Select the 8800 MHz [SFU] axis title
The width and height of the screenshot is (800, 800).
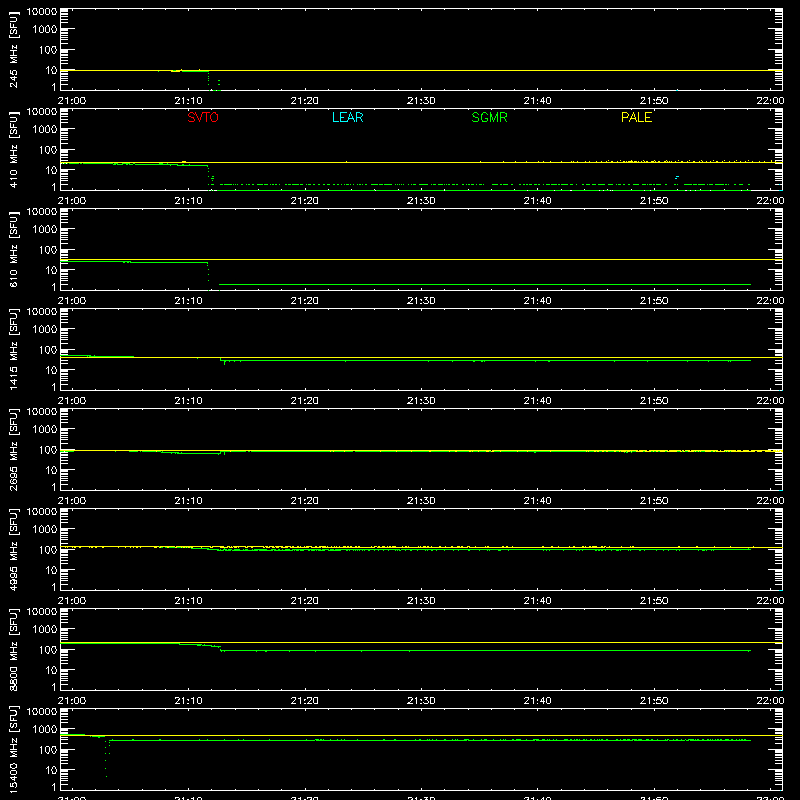point(13,649)
